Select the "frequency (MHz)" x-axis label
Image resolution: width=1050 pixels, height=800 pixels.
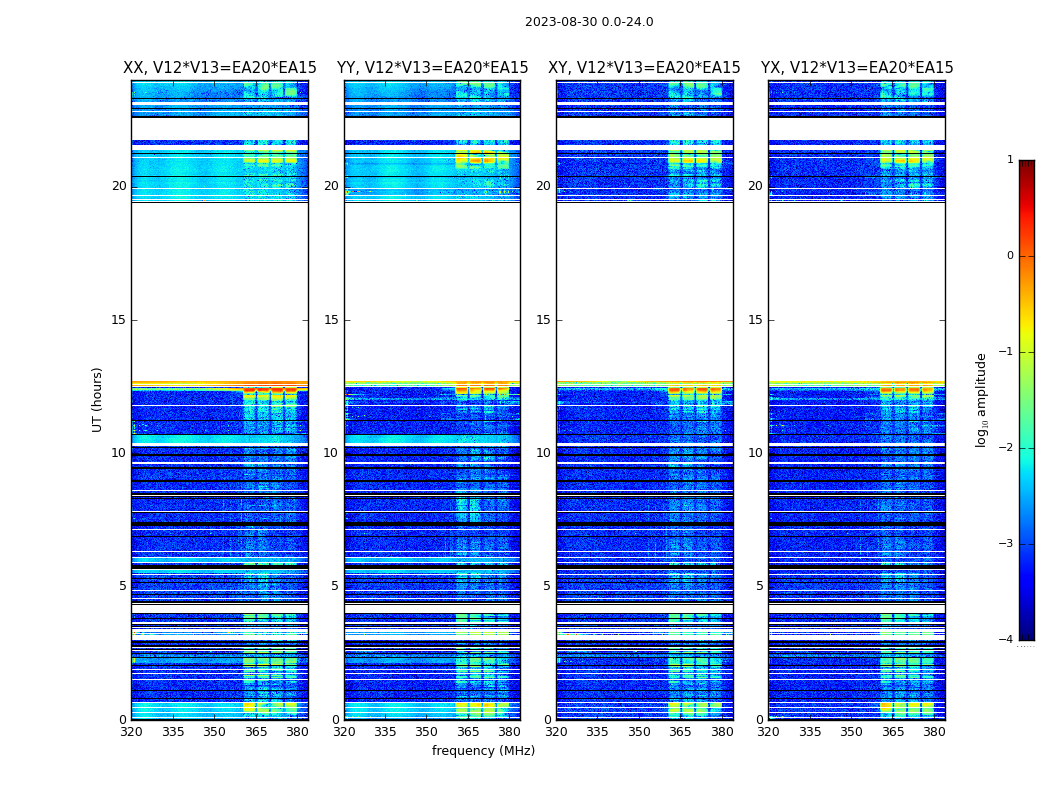tap(483, 751)
